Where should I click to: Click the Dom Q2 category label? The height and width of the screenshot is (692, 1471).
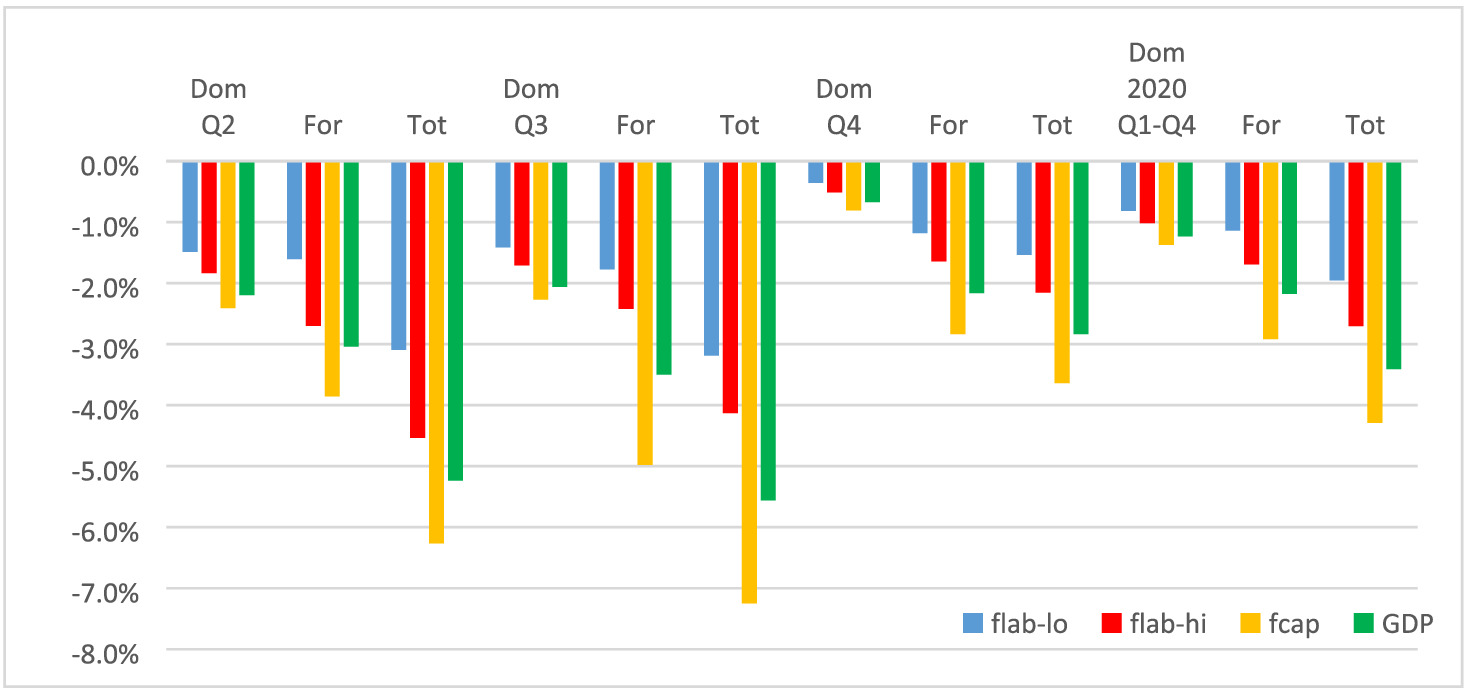(218, 107)
